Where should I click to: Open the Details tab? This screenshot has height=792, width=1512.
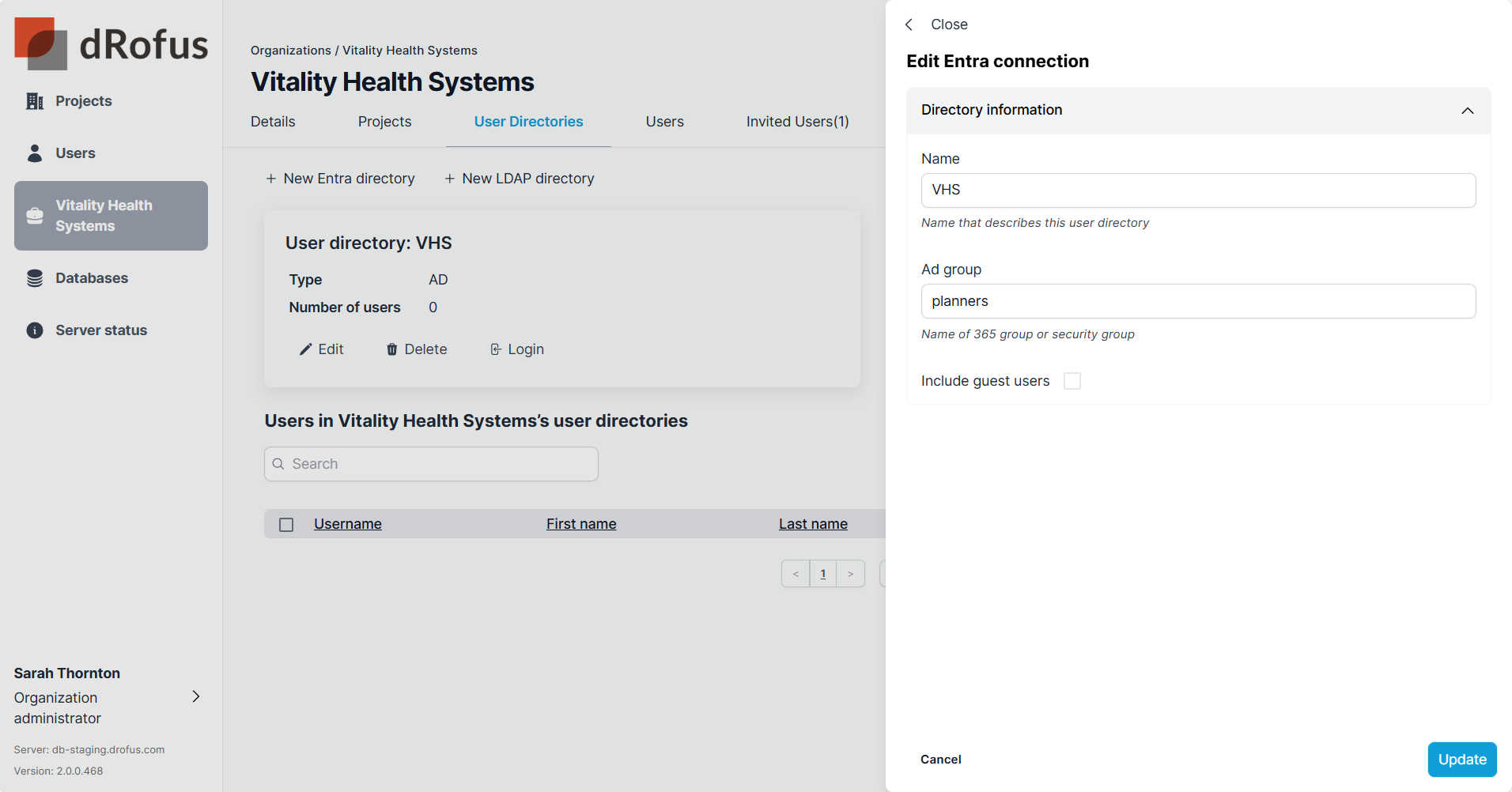tap(273, 122)
